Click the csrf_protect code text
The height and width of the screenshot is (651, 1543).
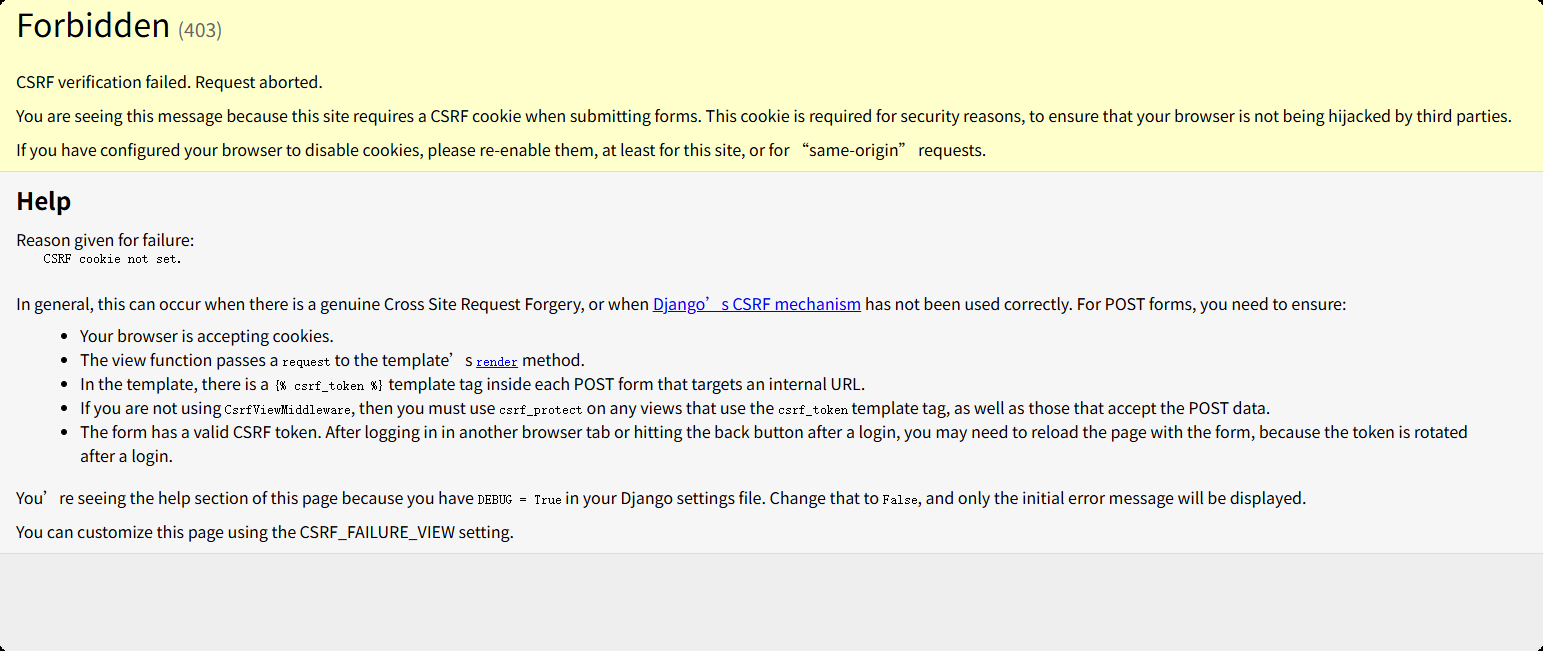tap(540, 409)
